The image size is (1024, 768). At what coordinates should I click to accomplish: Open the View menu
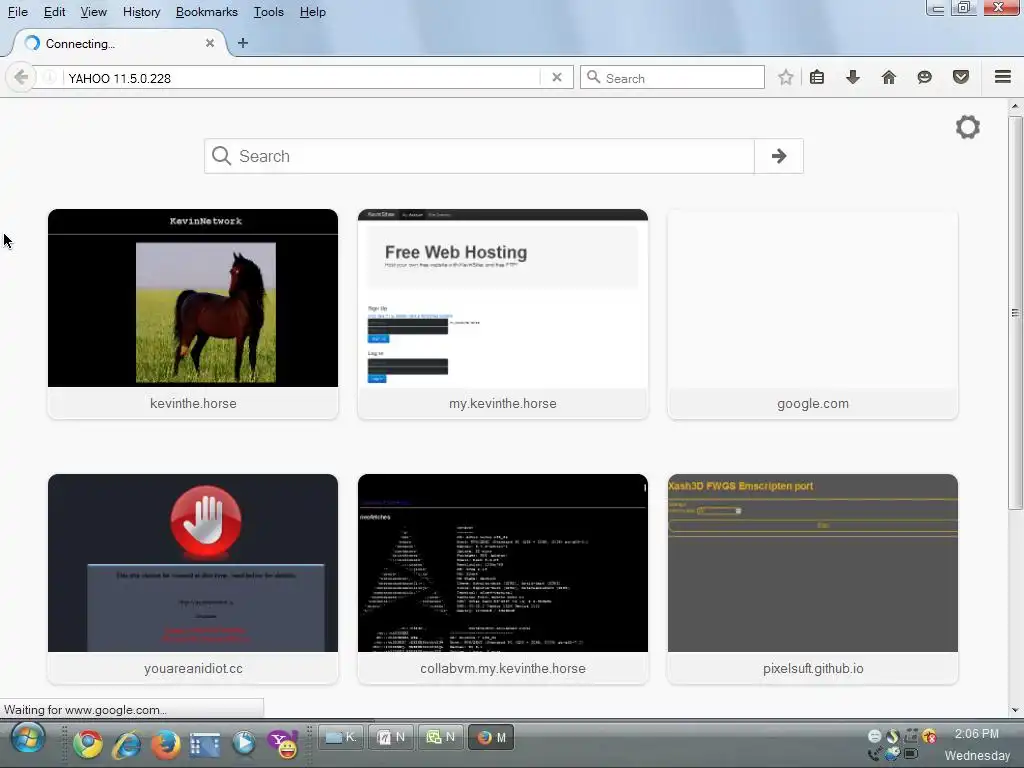93,12
